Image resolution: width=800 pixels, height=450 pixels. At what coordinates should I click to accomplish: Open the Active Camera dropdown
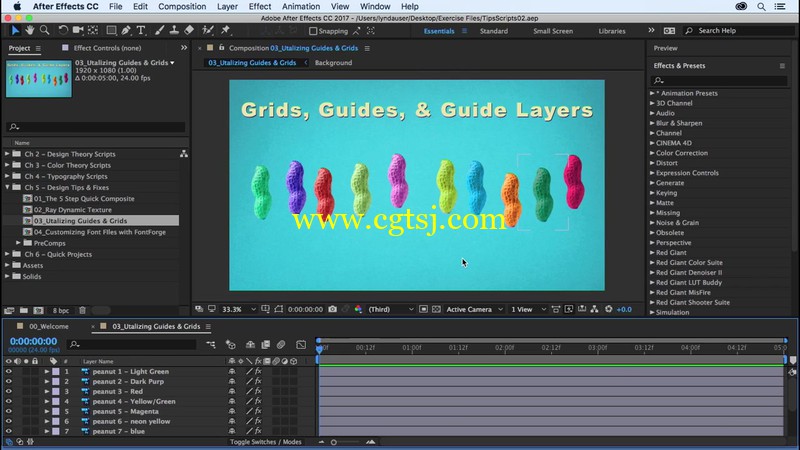(474, 309)
